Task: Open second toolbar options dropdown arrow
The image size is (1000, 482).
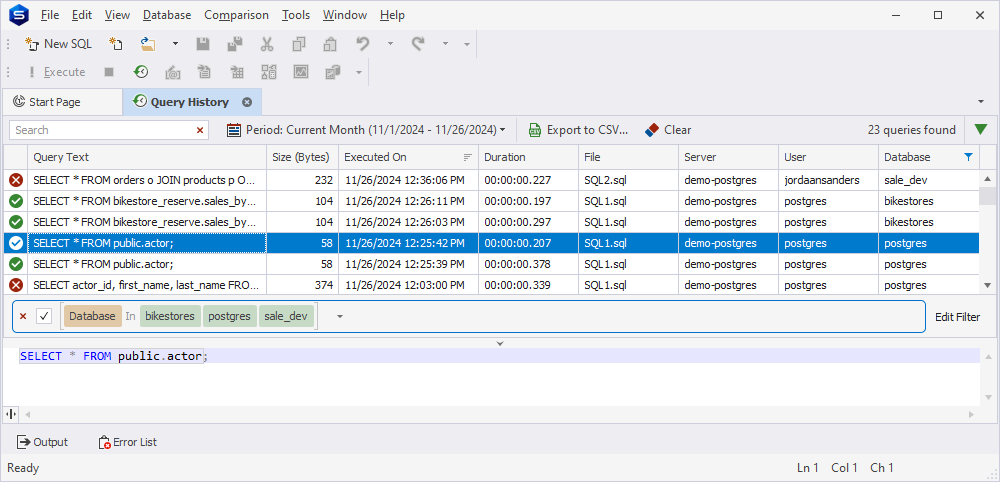Action: 359,72
